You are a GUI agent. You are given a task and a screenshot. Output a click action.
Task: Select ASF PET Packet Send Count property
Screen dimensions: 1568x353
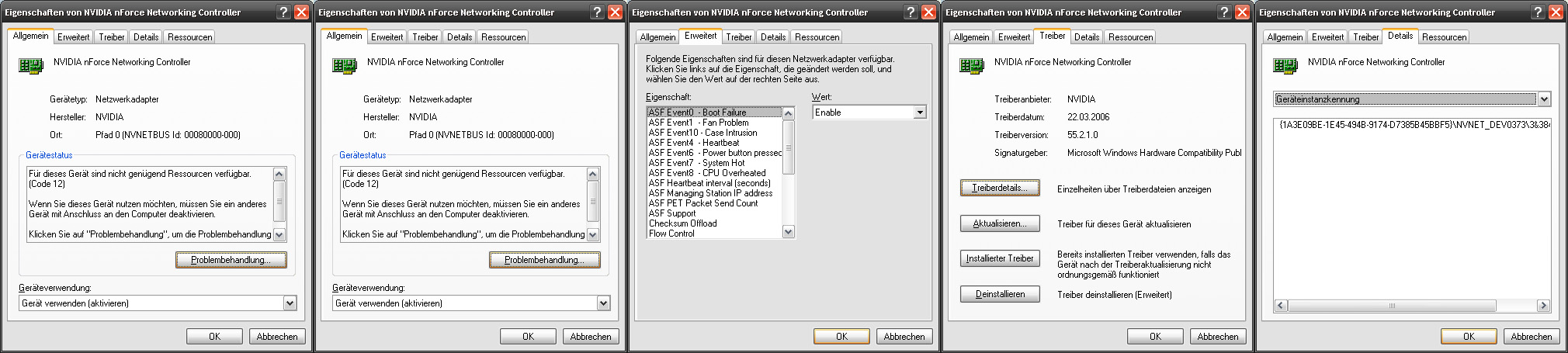[714, 203]
